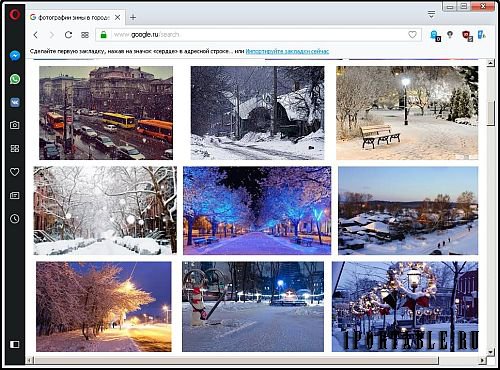Open the blue-lit tree boulevard photo
Screen dimensions: 500x370
[257, 211]
